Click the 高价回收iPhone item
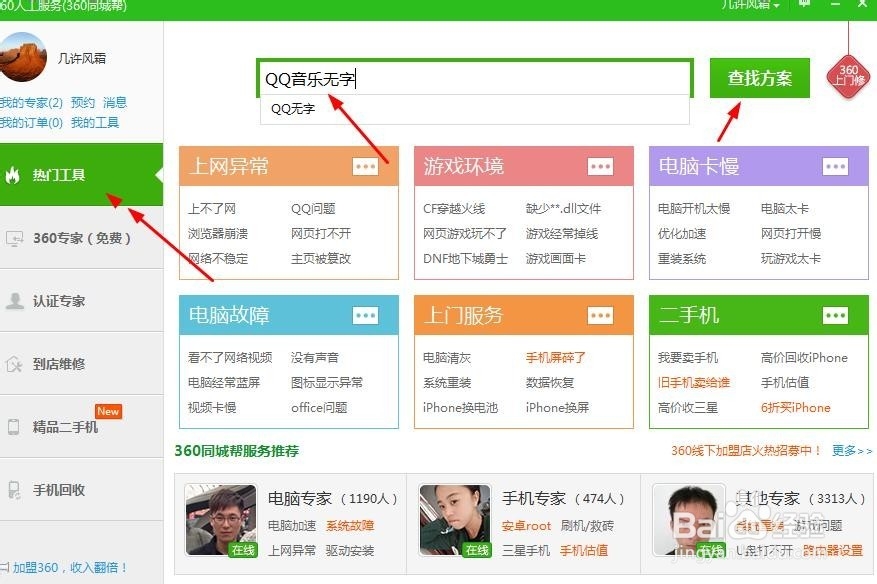 click(804, 357)
